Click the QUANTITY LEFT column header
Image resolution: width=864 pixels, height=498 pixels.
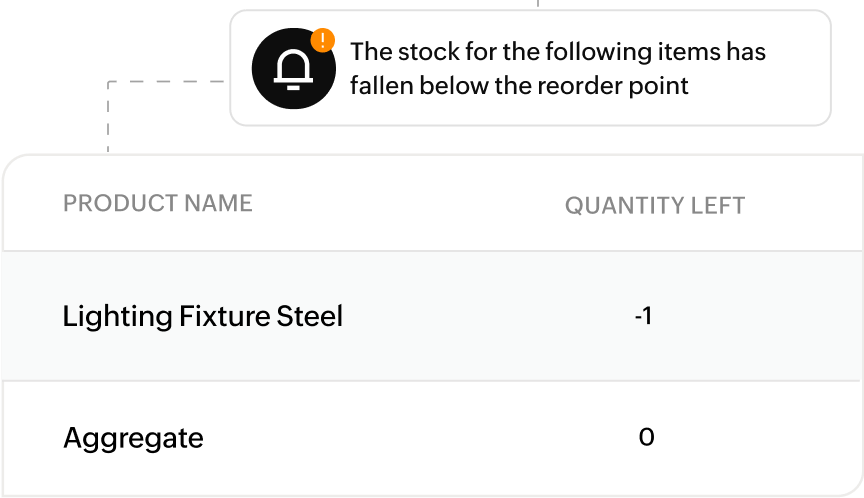coord(654,206)
